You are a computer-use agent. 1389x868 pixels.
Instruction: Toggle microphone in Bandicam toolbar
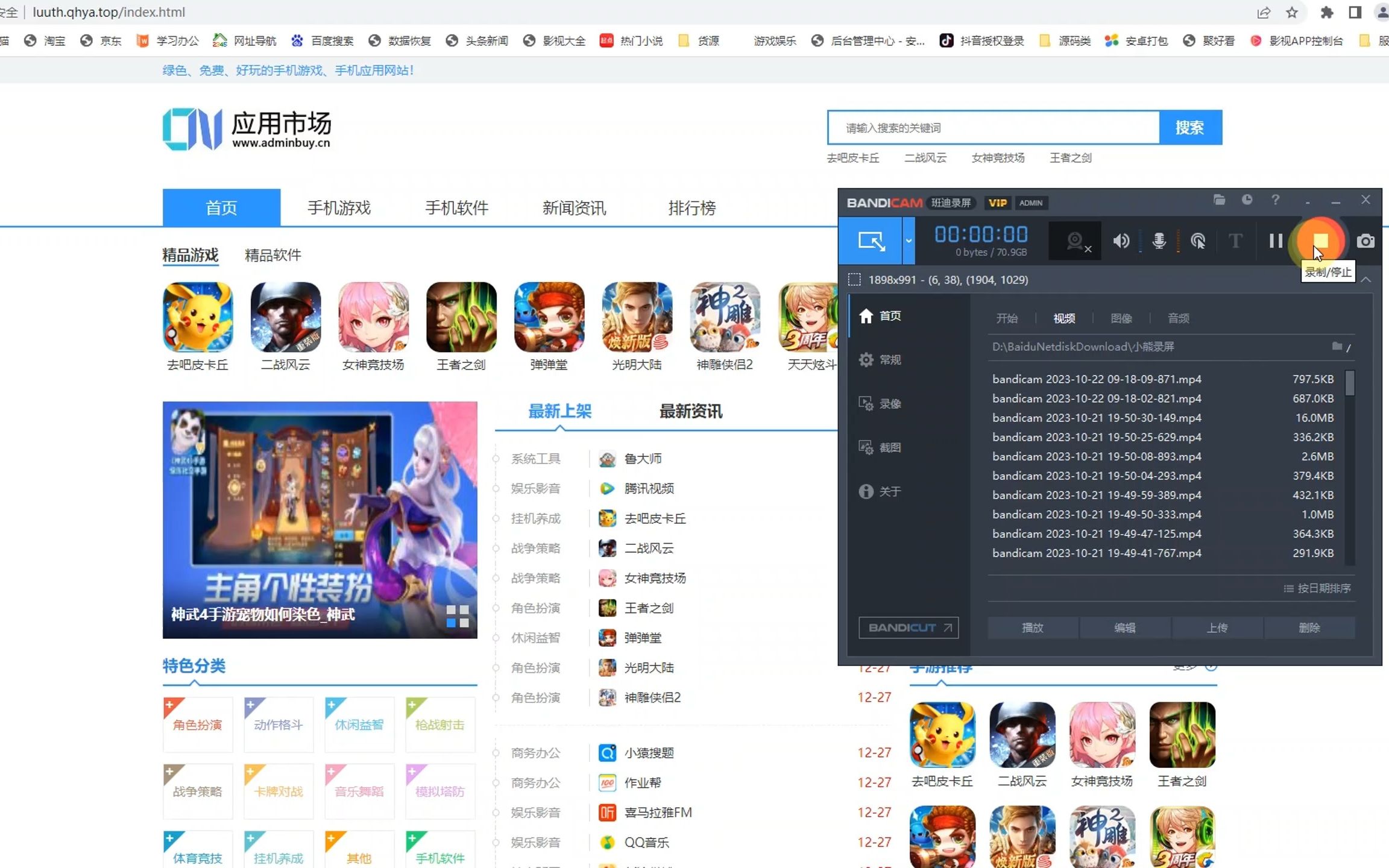point(1159,241)
